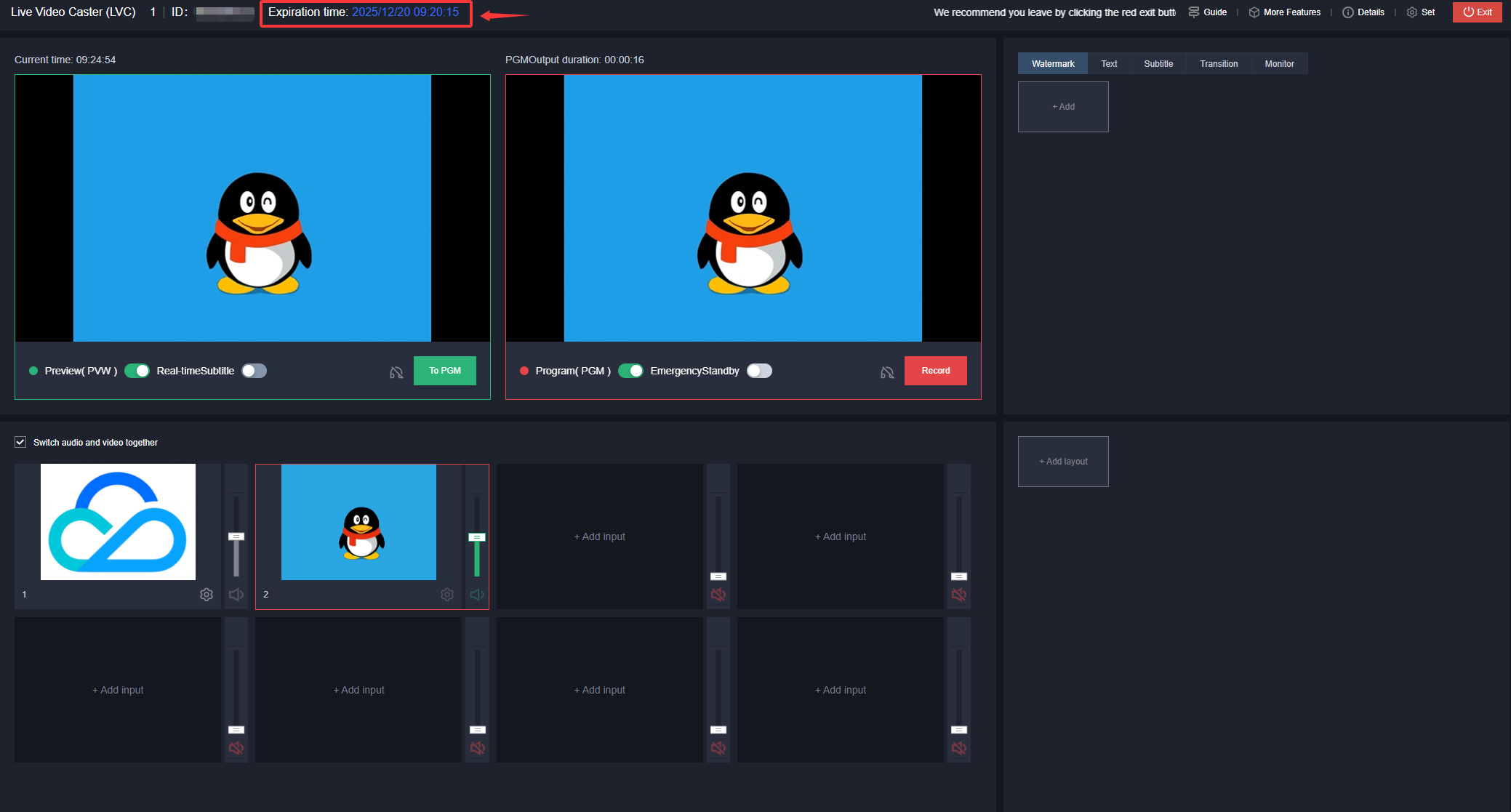Open settings gear for input 2
Viewport: 1511px width, 812px height.
tap(447, 595)
